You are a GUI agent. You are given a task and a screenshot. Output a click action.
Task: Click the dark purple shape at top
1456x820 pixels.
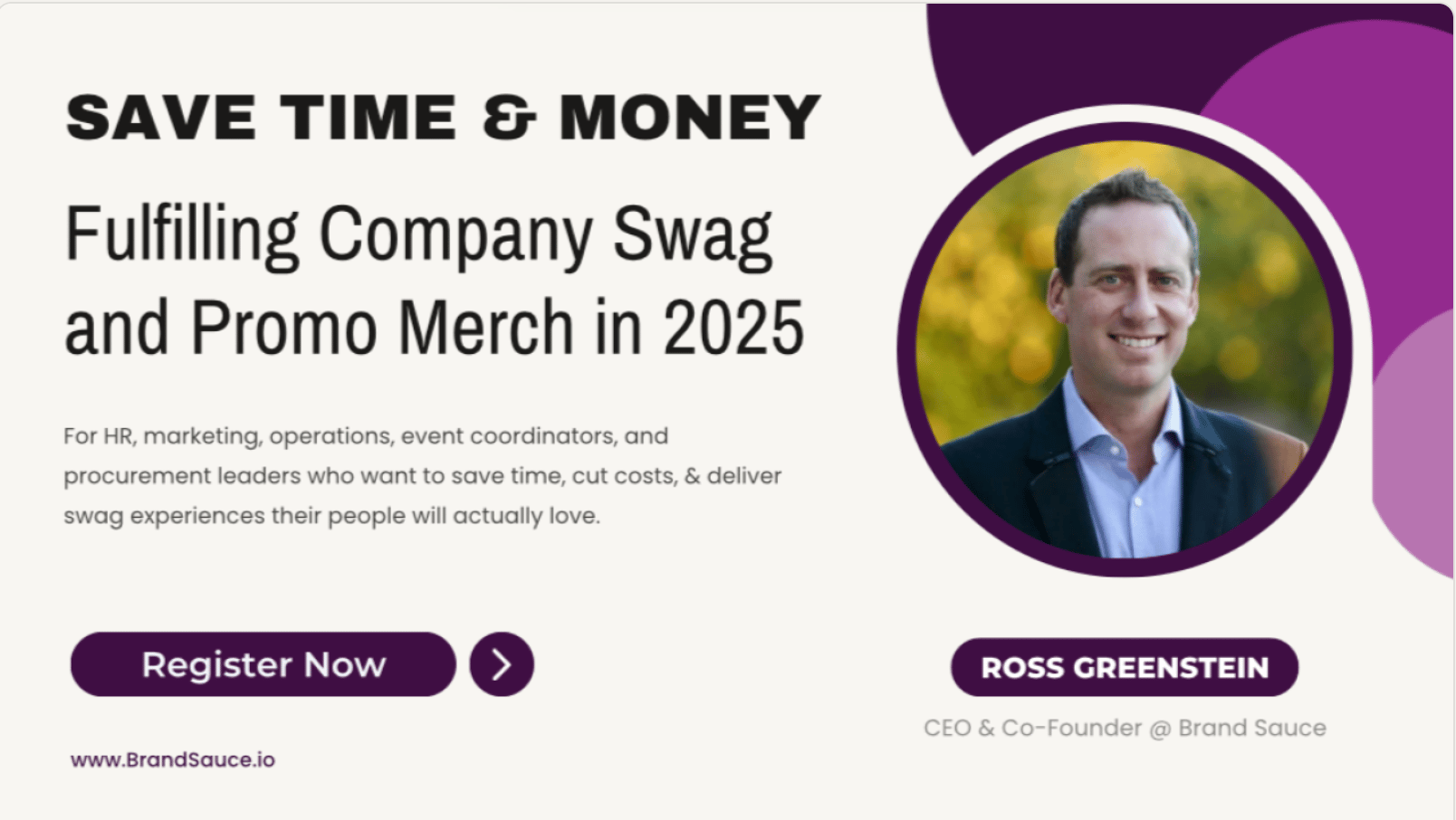click(1041, 54)
